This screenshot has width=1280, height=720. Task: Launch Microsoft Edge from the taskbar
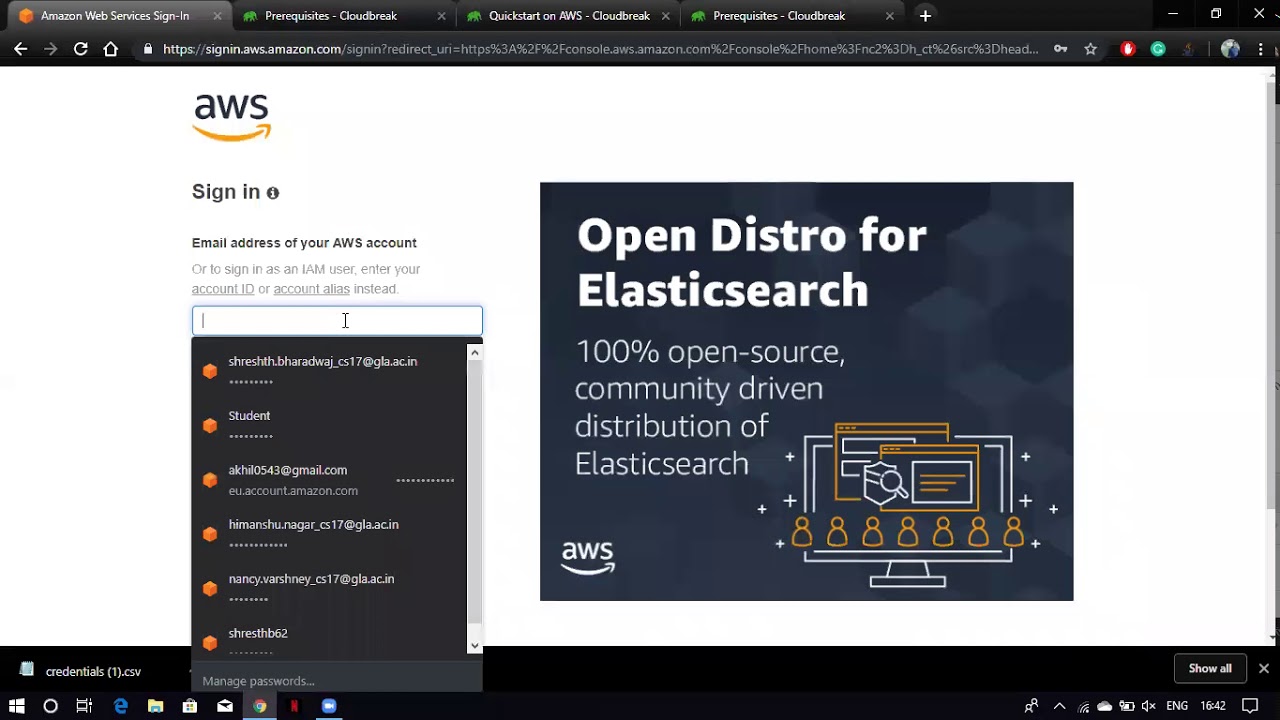point(121,706)
